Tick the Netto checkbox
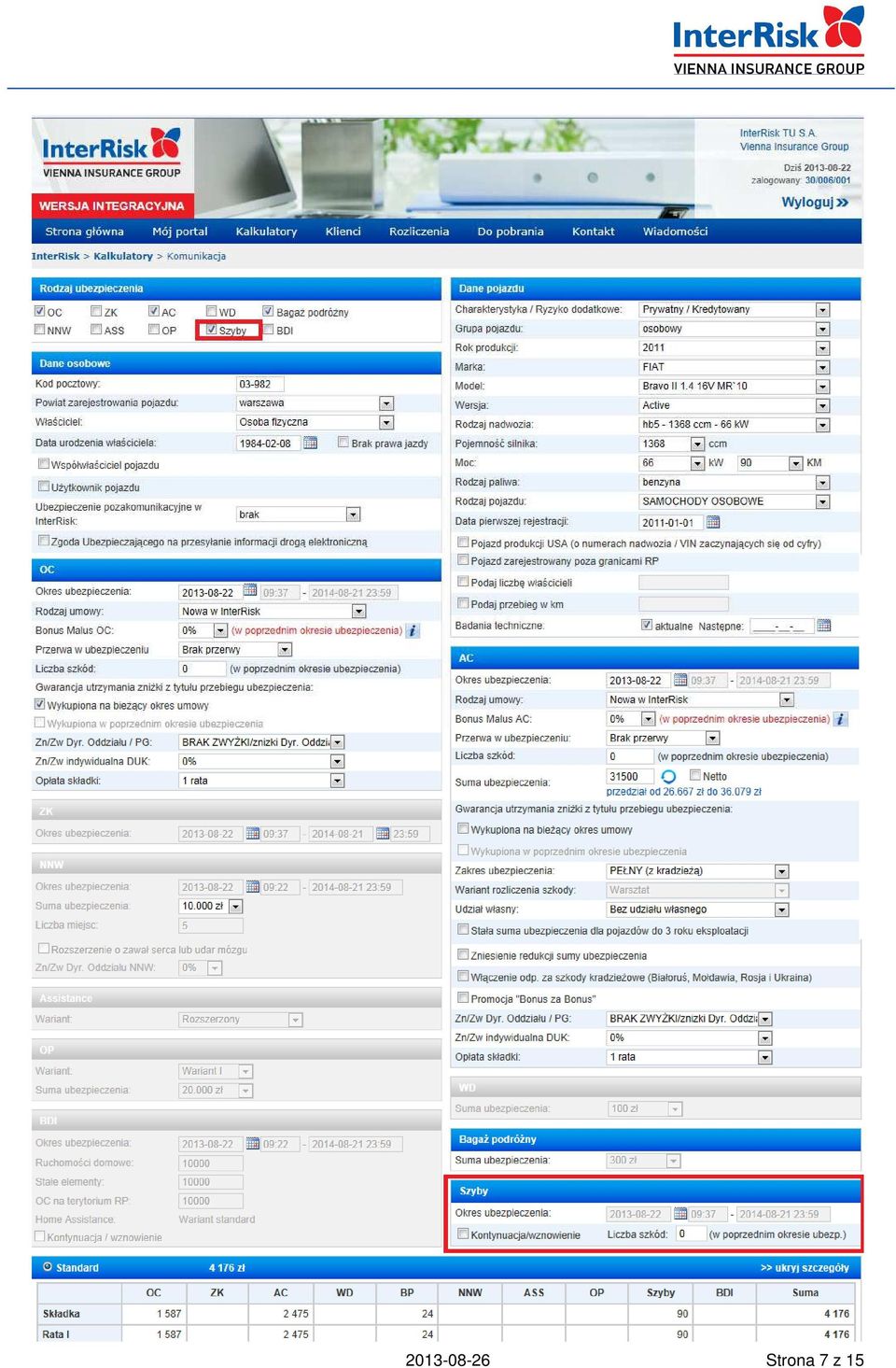896x1368 pixels. (695, 775)
